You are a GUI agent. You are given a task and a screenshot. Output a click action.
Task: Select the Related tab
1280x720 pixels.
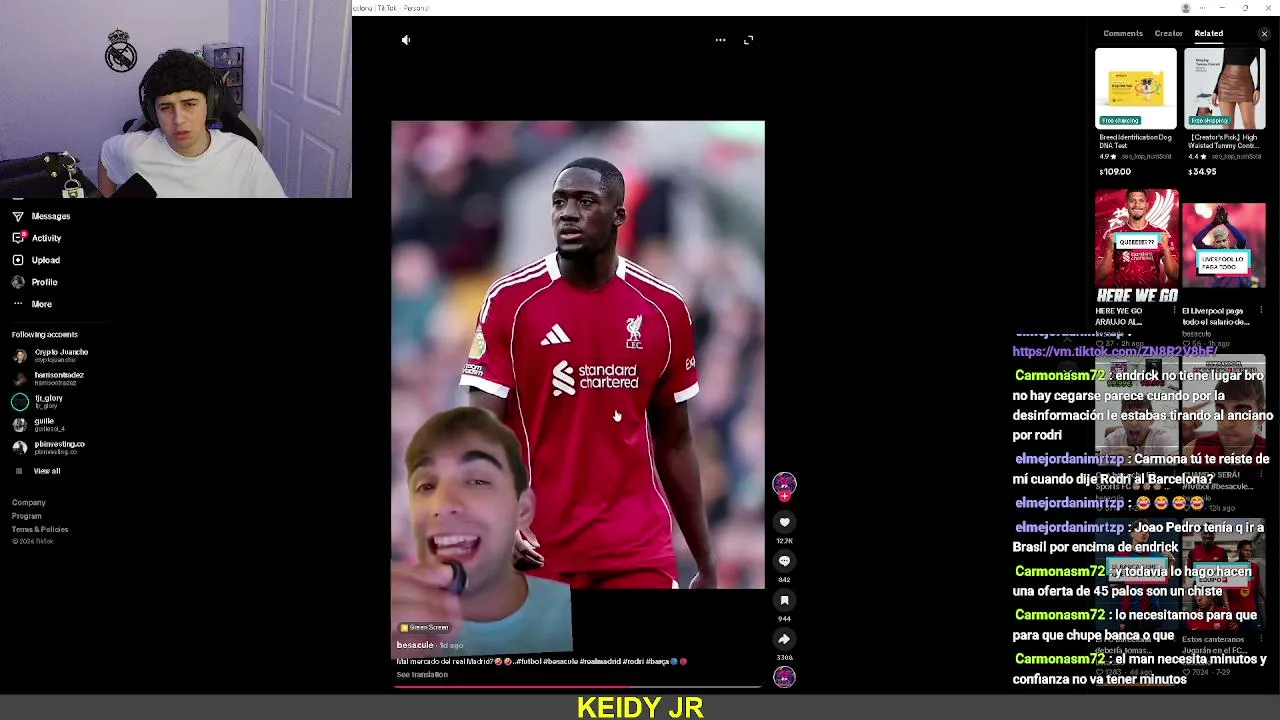[1208, 33]
